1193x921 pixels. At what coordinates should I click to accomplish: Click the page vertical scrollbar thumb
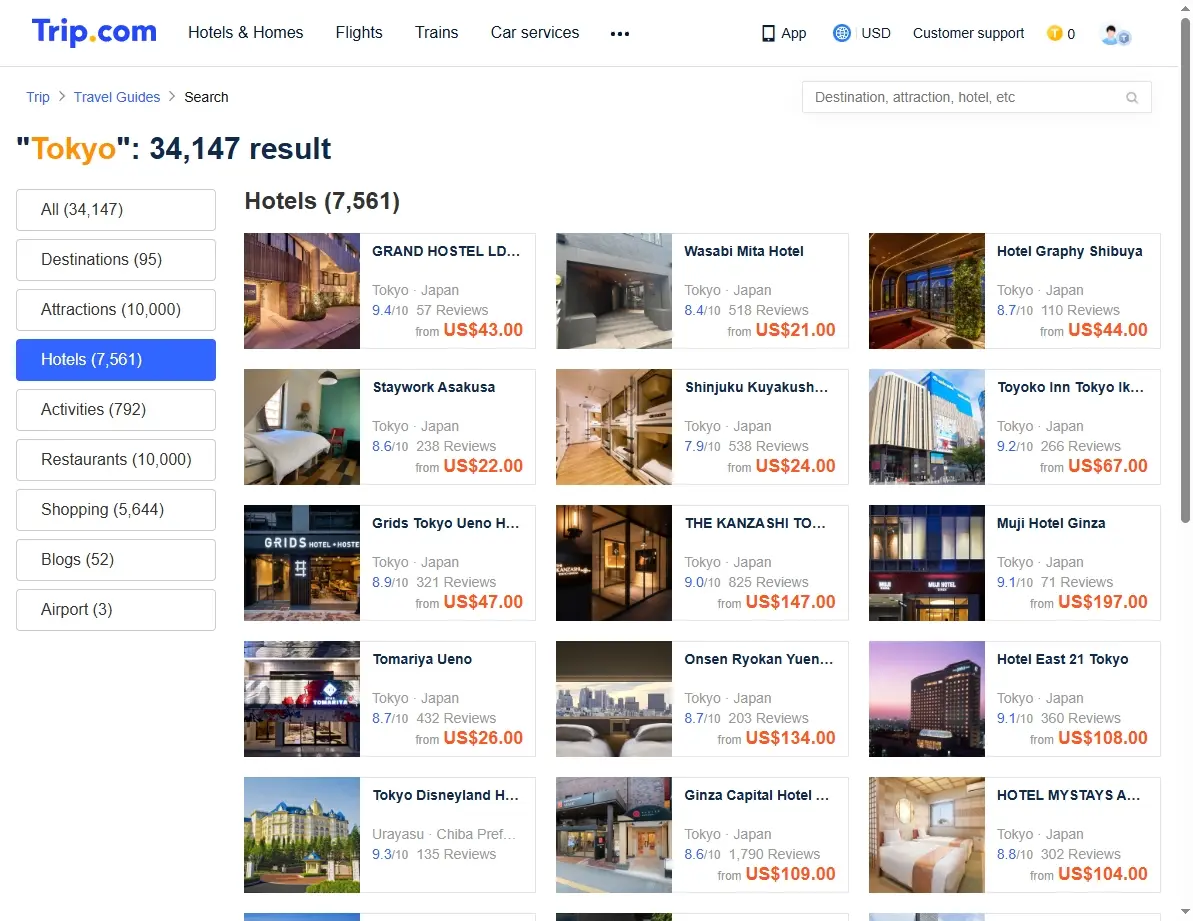1185,270
